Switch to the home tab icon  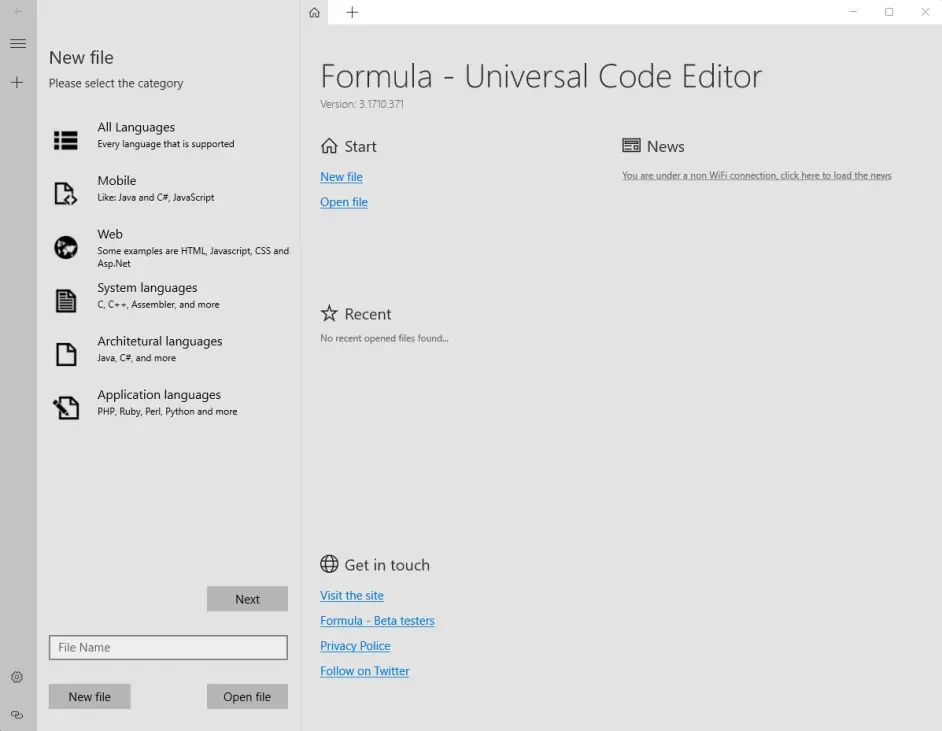[314, 12]
